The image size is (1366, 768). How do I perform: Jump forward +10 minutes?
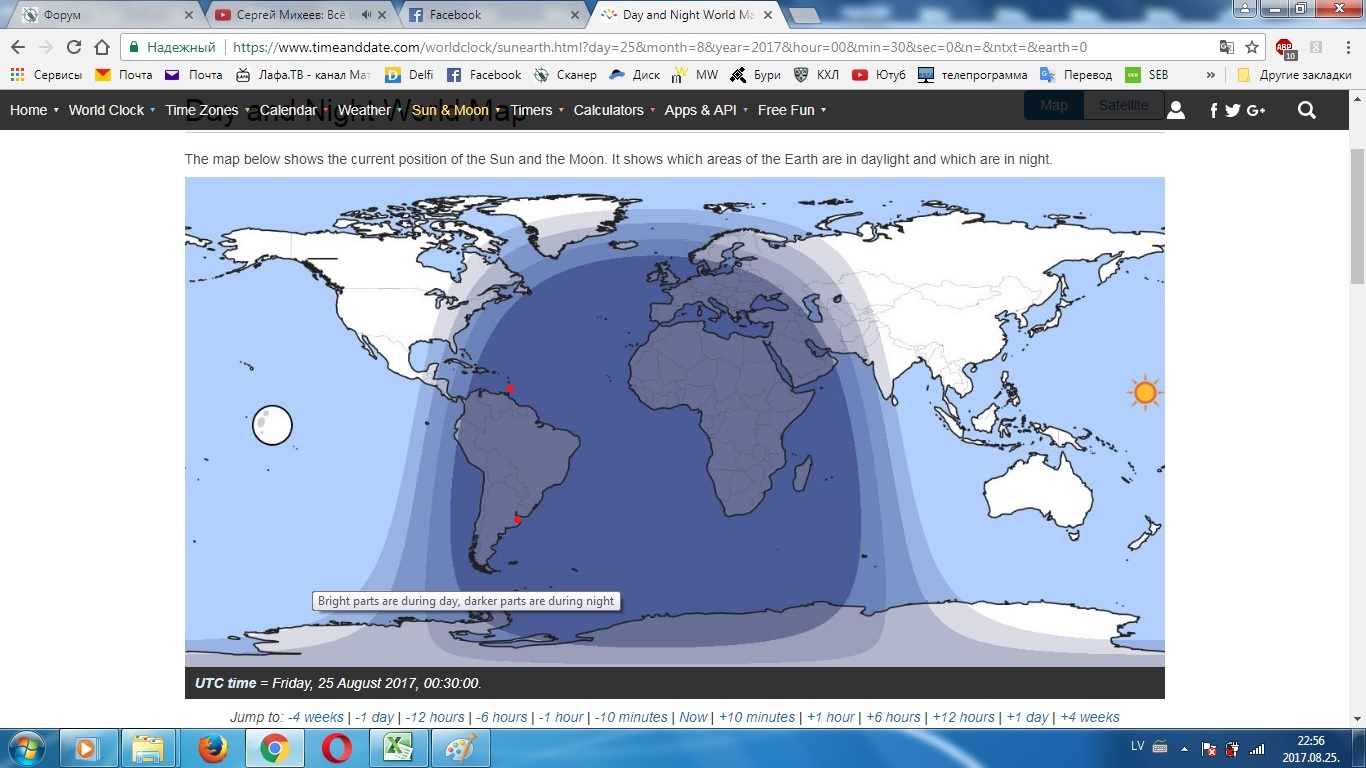757,717
